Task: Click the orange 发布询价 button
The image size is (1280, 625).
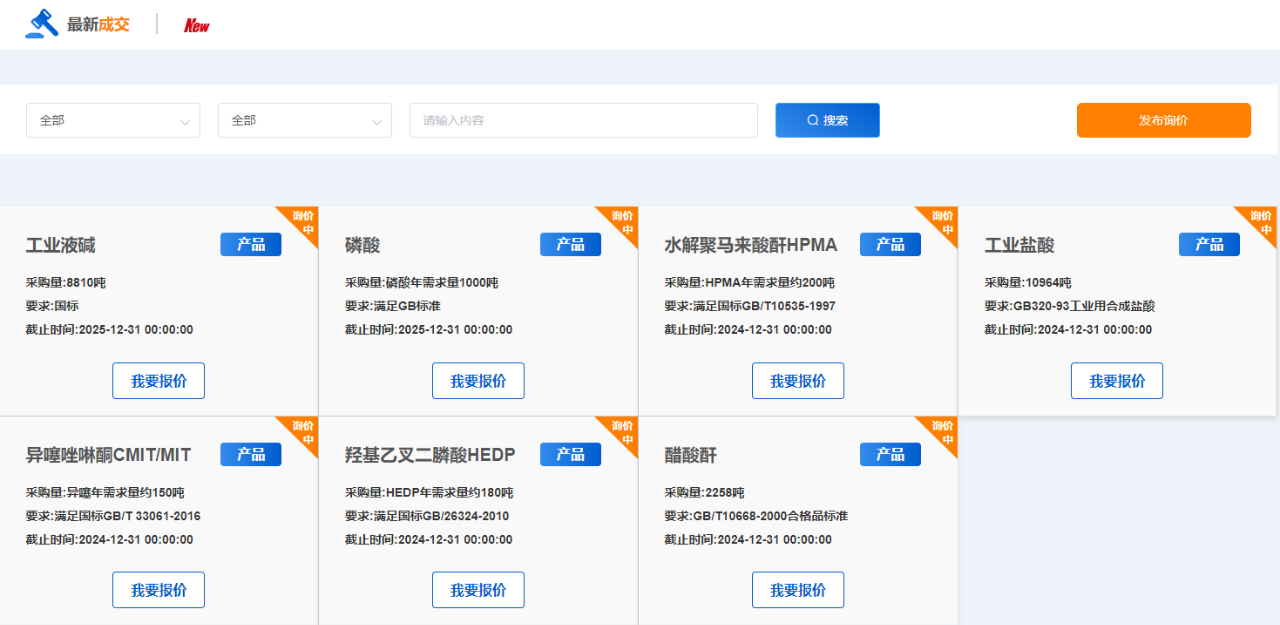Action: click(x=1163, y=120)
